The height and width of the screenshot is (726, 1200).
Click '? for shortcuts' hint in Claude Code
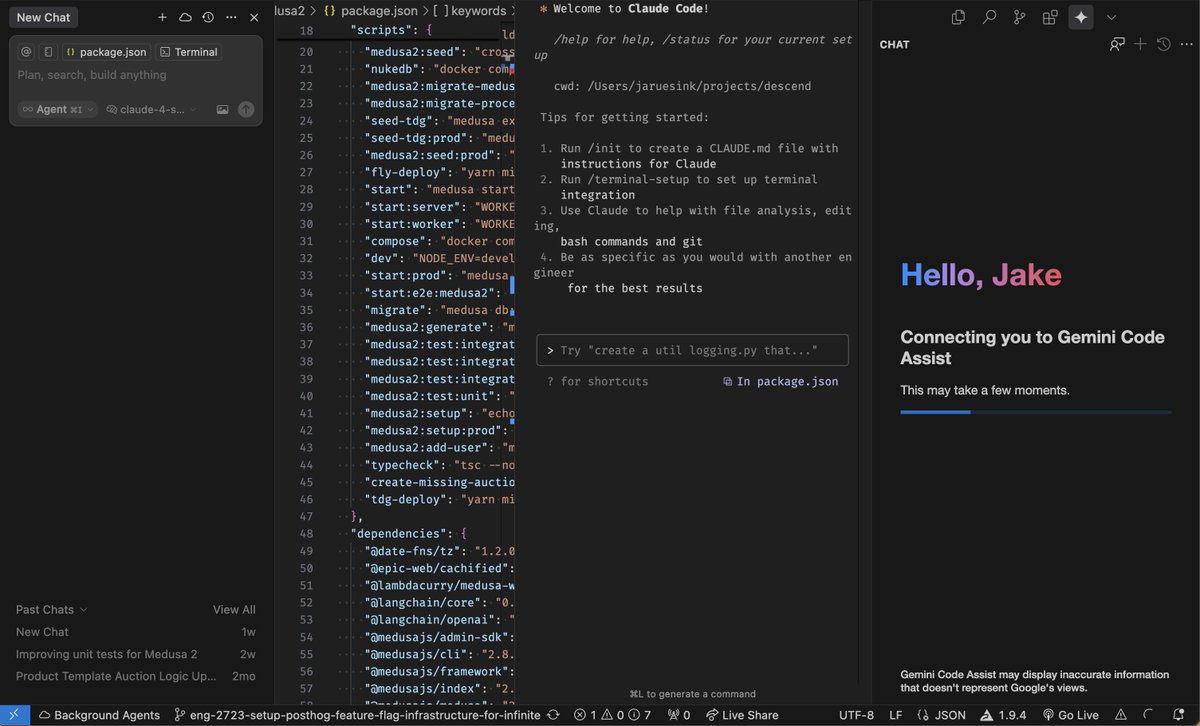click(598, 381)
